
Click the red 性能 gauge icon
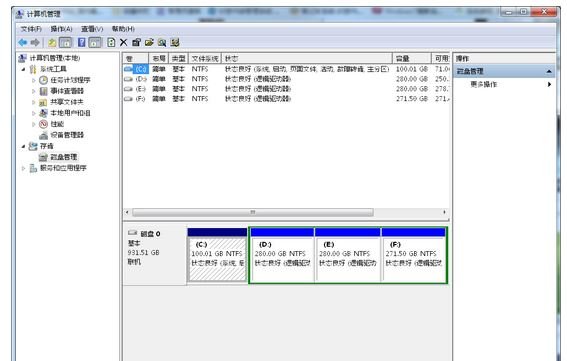click(43, 124)
